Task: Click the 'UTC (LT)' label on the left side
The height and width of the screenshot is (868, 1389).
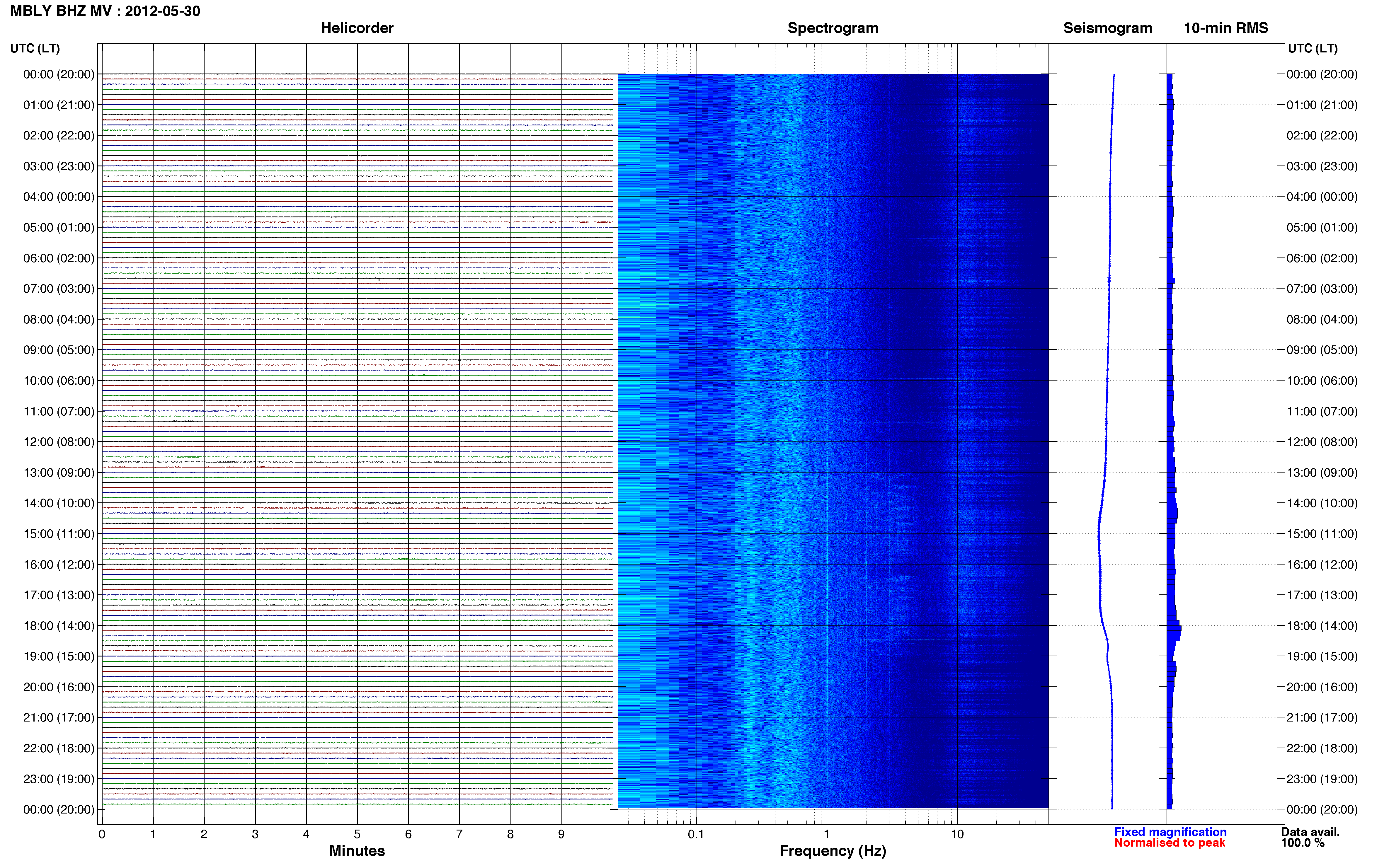Action: coord(35,48)
